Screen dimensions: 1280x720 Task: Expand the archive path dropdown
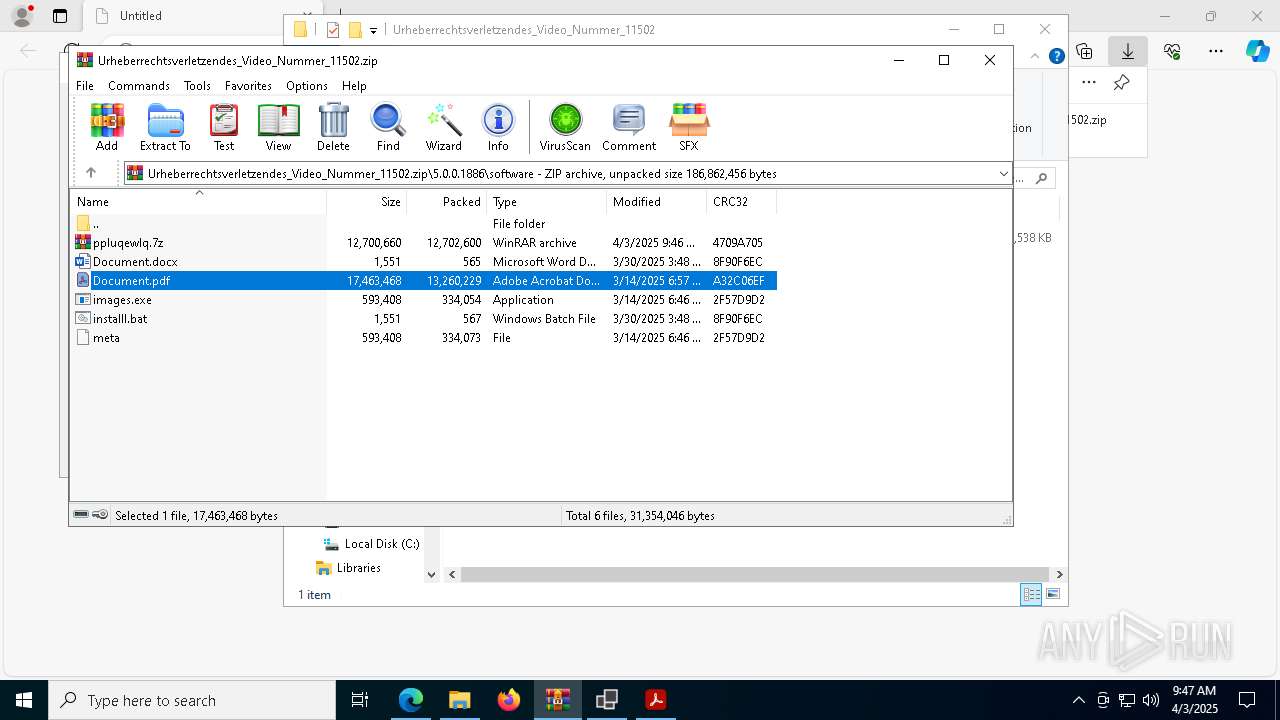(x=1003, y=174)
